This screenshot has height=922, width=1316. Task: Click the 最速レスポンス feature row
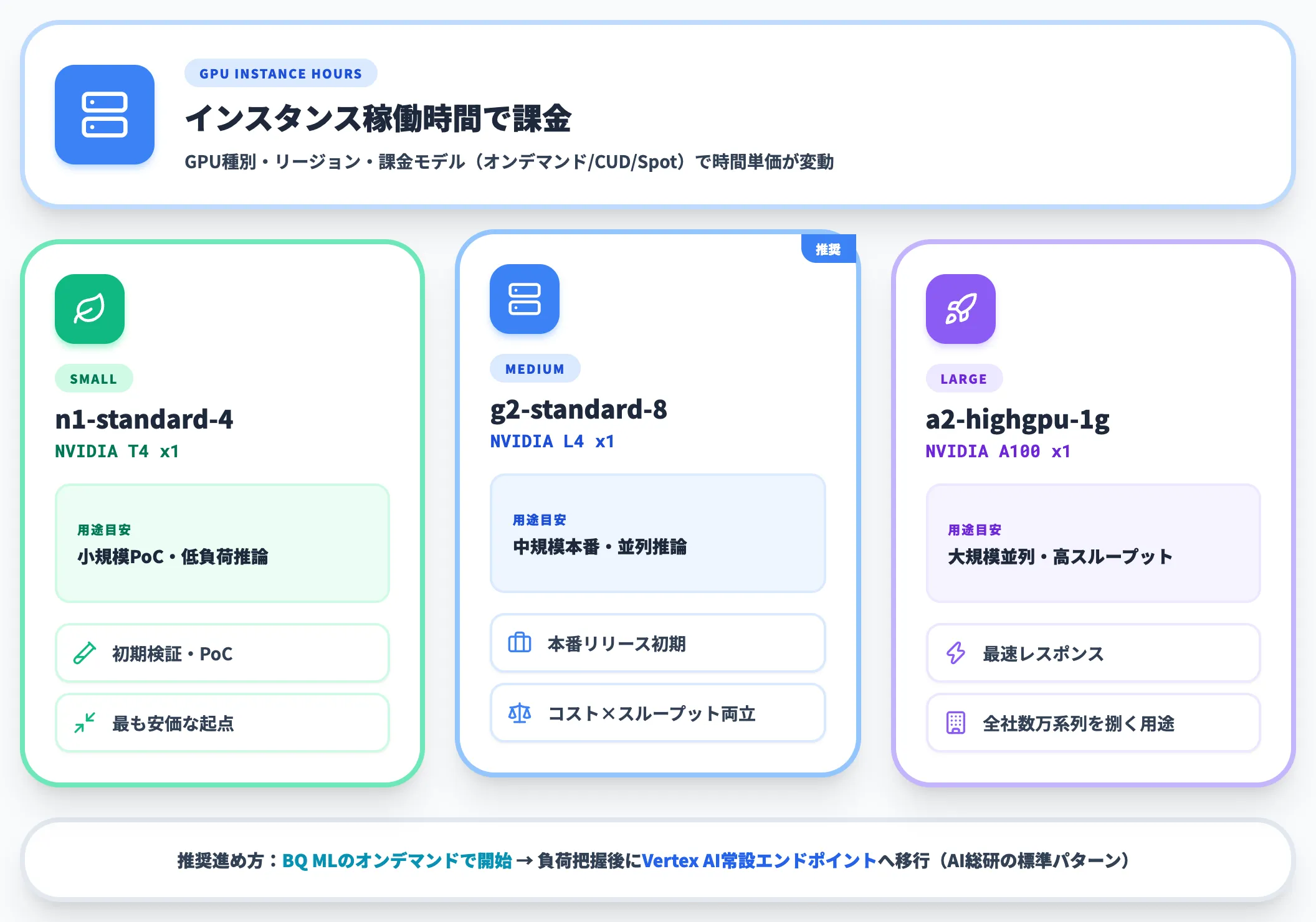(1094, 653)
